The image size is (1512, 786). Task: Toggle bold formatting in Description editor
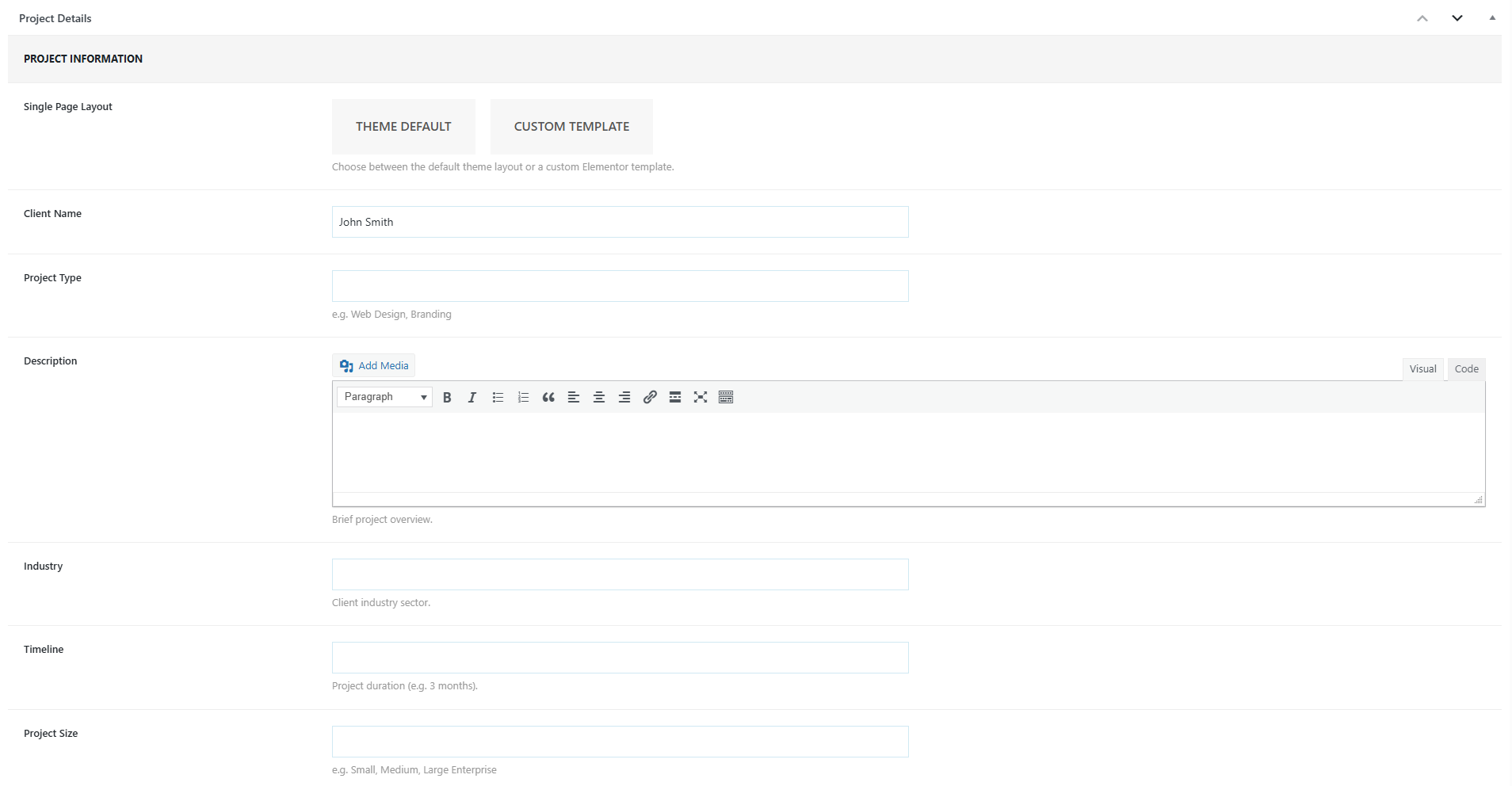click(447, 398)
